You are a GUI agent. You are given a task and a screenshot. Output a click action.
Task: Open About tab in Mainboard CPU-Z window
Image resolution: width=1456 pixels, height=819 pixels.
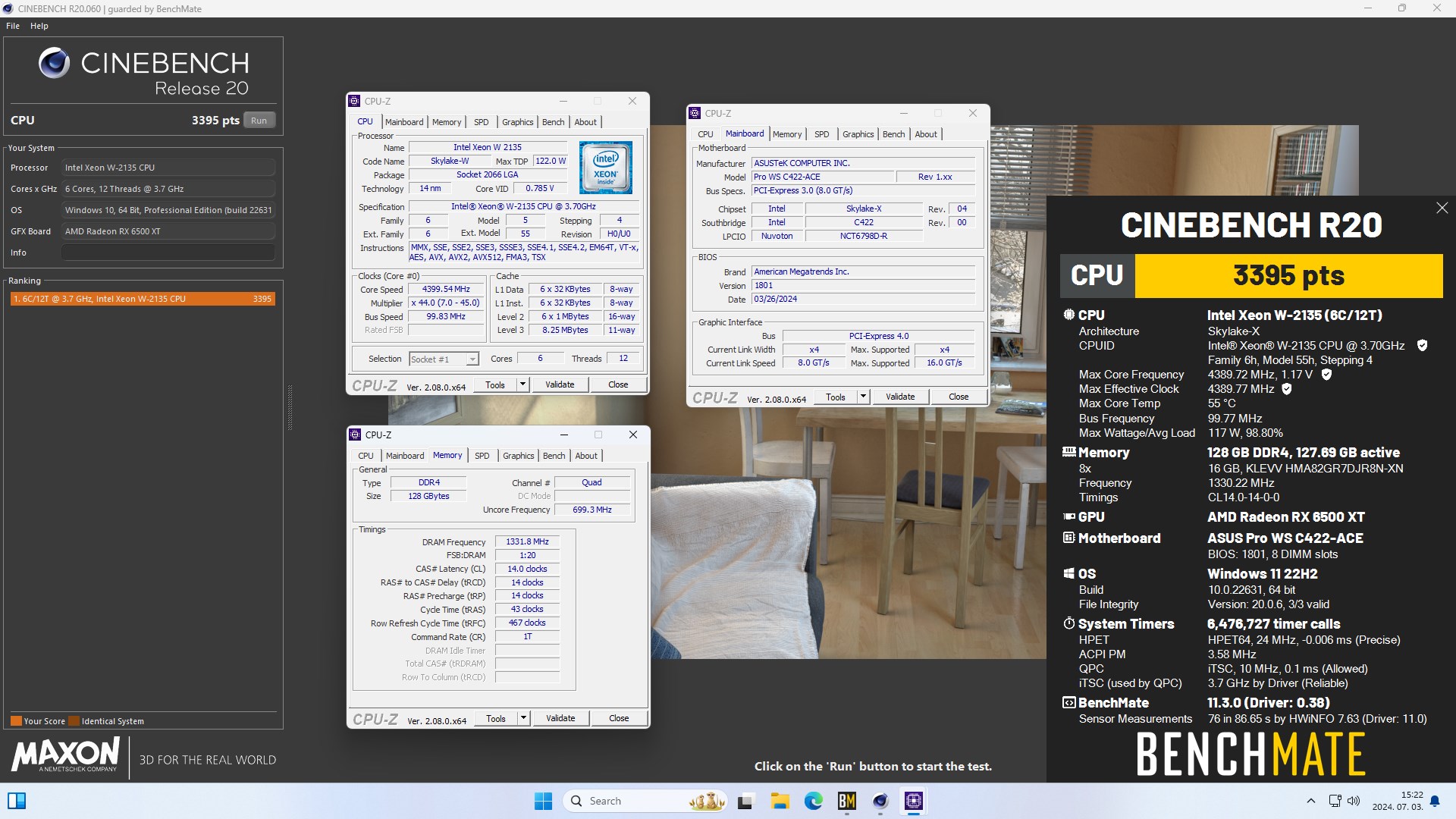(x=926, y=134)
